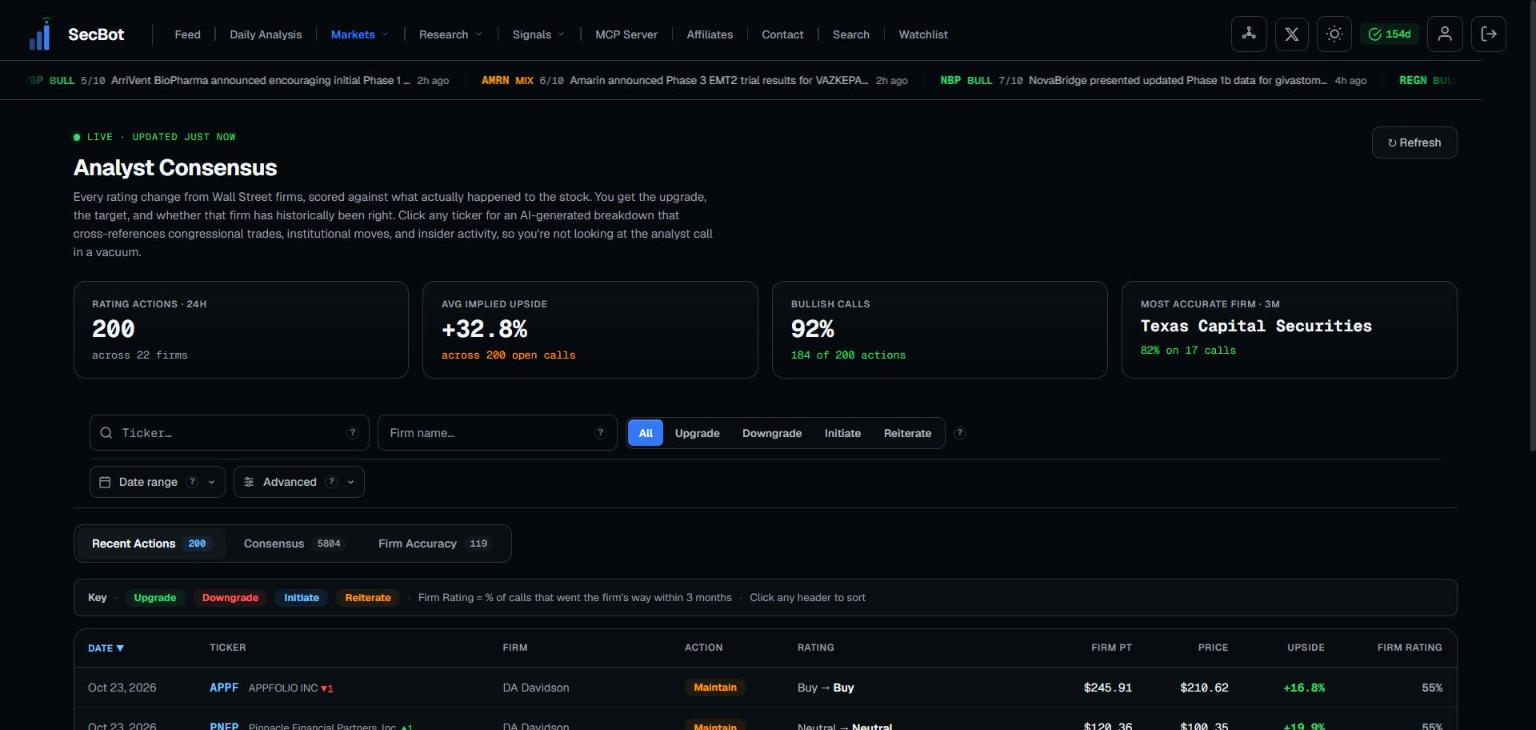This screenshot has height=730, width=1536.
Task: Switch to the Firm Accuracy tab
Action: 434,544
